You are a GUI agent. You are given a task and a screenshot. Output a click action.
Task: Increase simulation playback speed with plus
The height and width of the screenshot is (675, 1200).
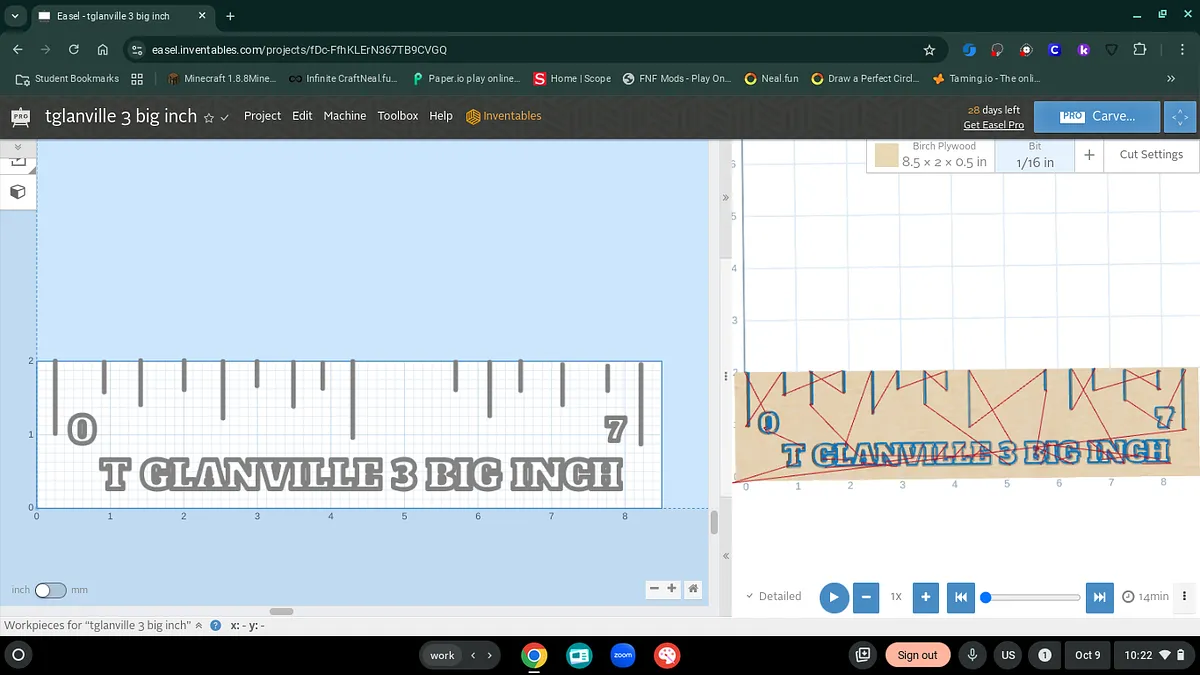(x=926, y=597)
